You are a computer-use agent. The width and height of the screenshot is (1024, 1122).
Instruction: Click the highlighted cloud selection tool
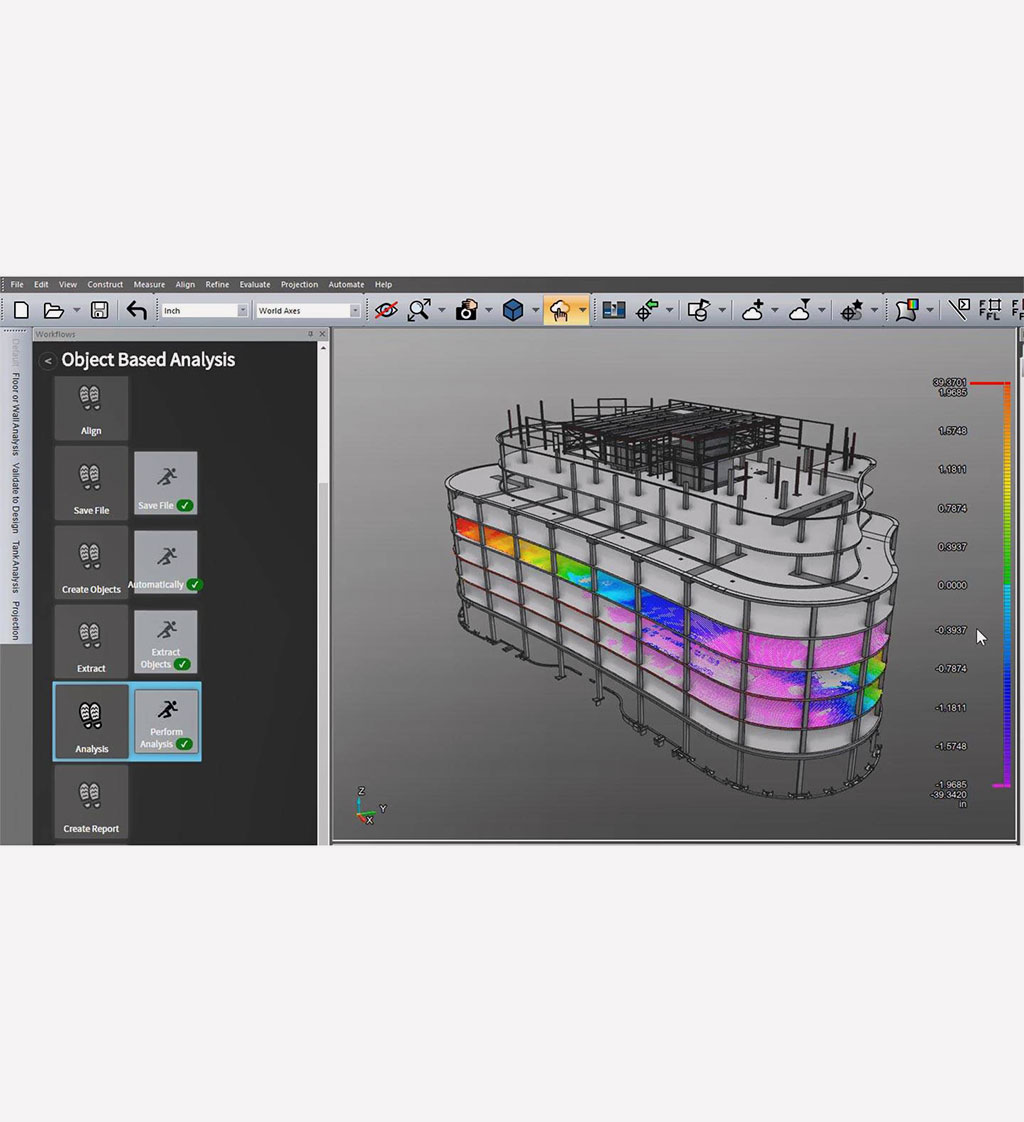pyautogui.click(x=559, y=311)
